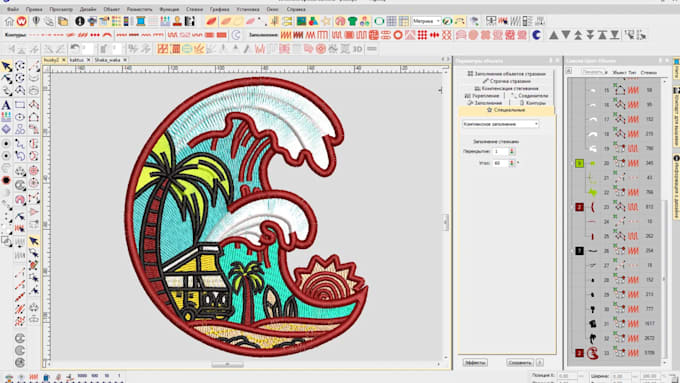Click the Сохранить button

pyautogui.click(x=520, y=363)
